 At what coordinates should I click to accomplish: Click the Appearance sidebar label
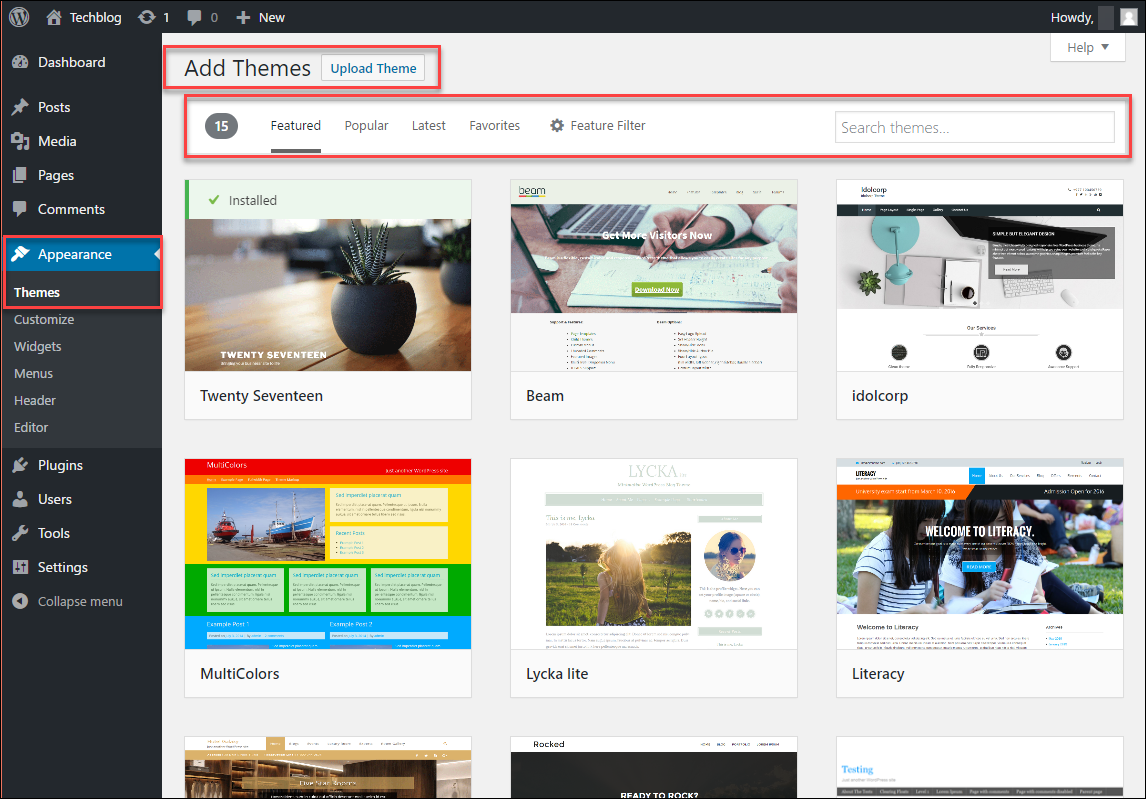pos(75,254)
